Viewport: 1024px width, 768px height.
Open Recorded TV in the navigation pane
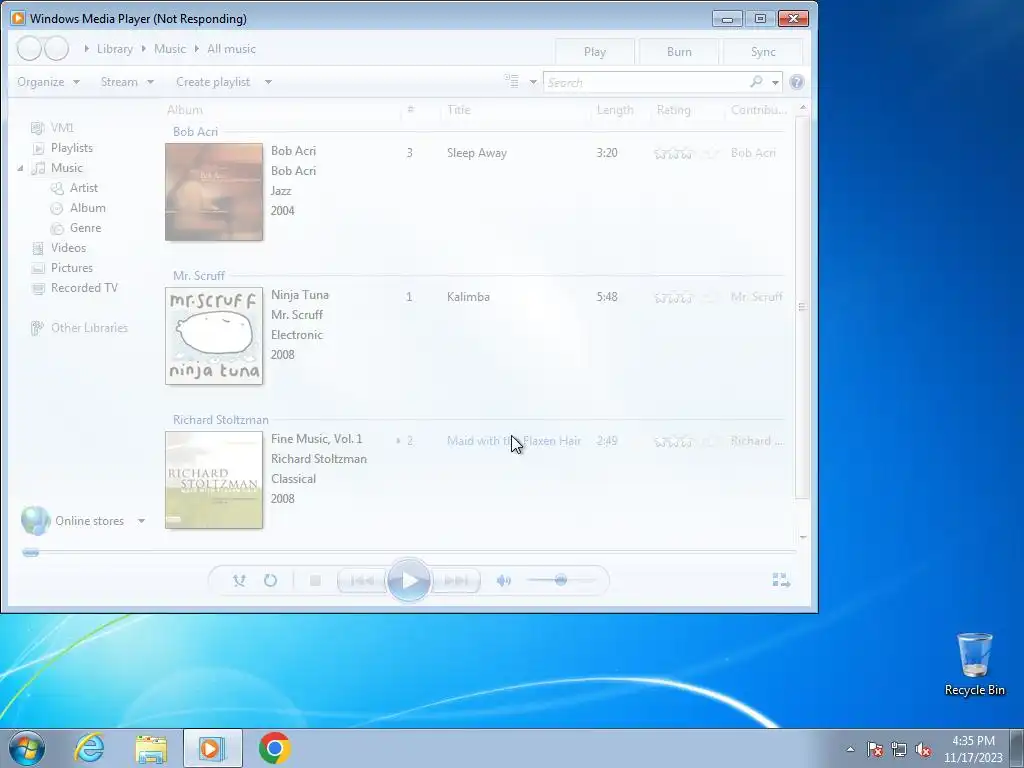pyautogui.click(x=84, y=287)
